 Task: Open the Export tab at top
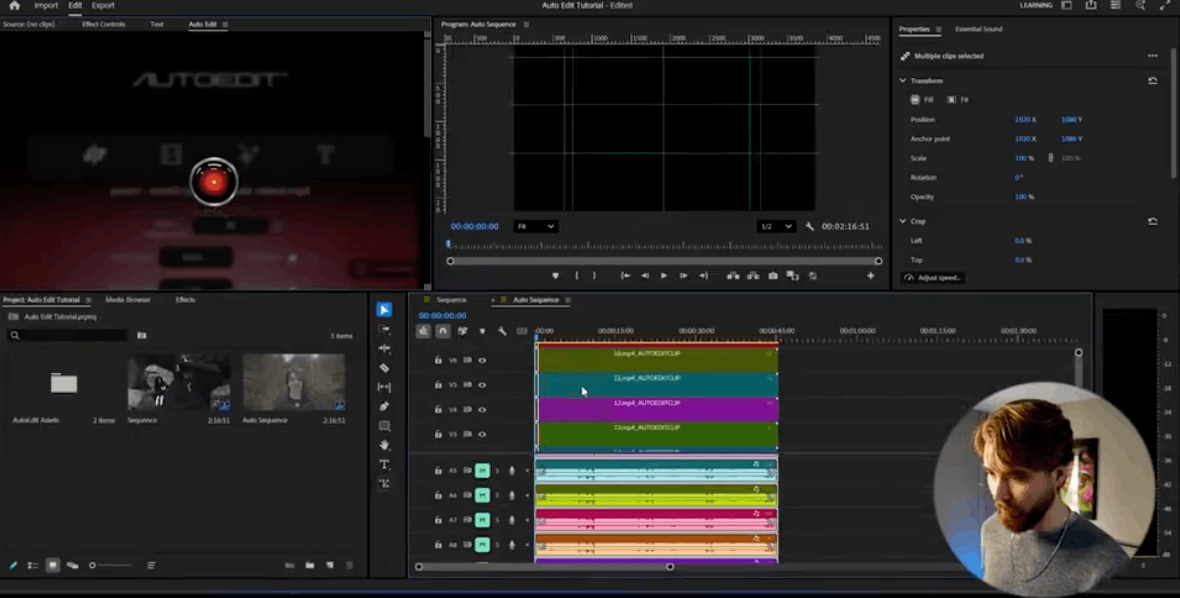(x=103, y=6)
